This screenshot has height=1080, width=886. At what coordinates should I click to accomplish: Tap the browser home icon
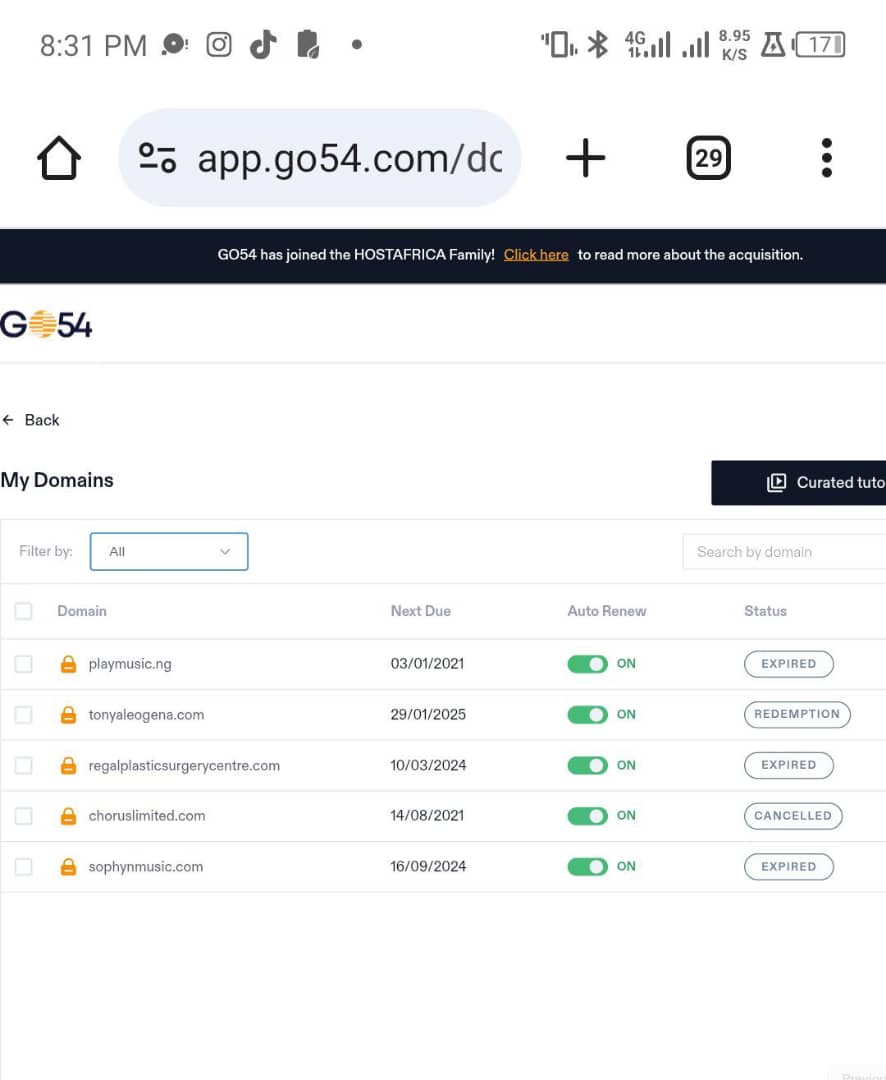(59, 158)
